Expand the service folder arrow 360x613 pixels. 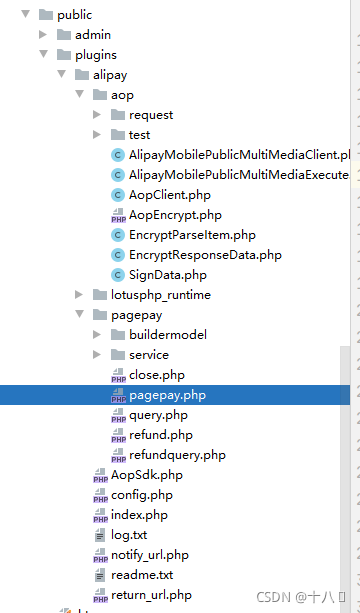[x=97, y=355]
